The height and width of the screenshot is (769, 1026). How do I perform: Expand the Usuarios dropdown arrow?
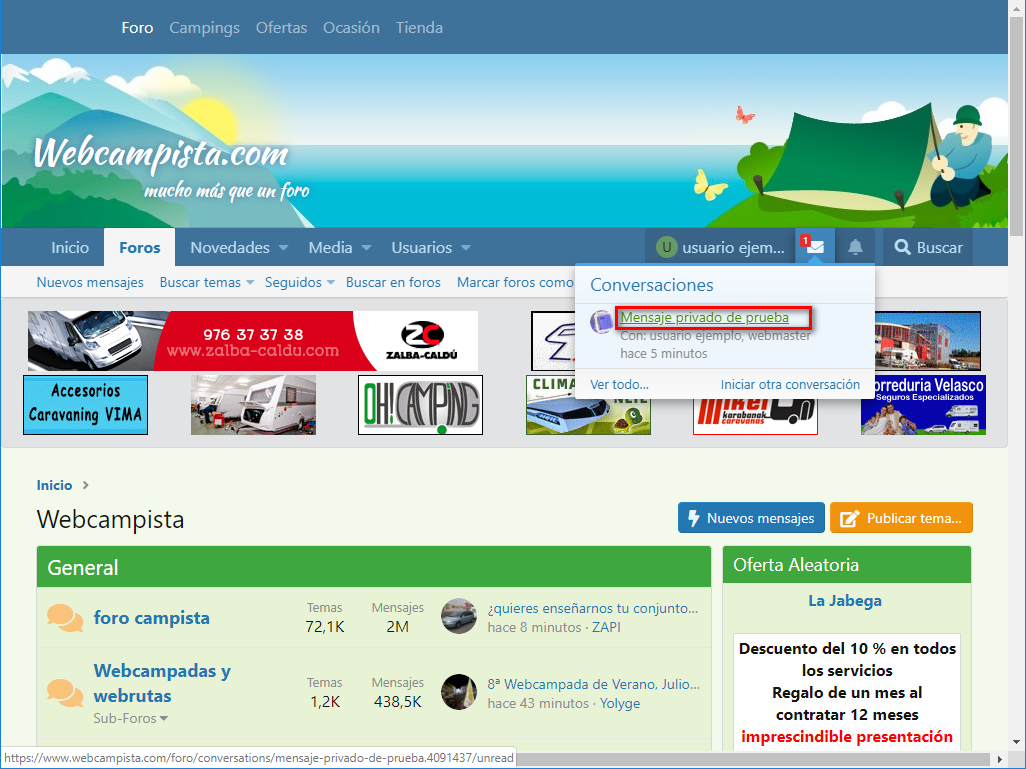pyautogui.click(x=466, y=247)
